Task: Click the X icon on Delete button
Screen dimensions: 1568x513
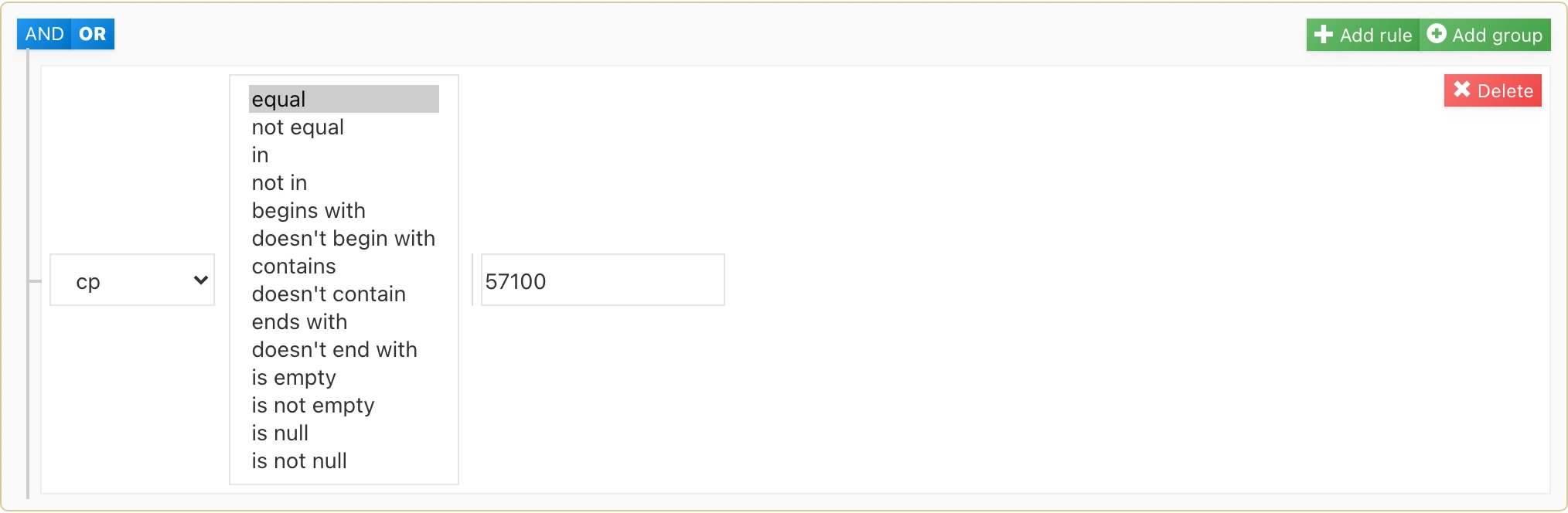Action: point(1461,90)
